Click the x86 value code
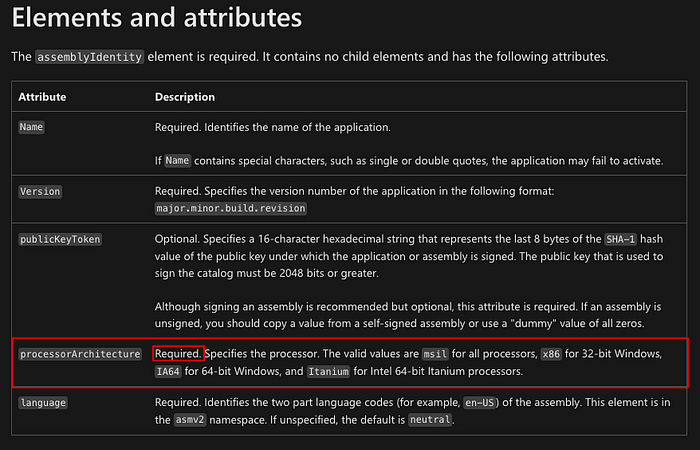The height and width of the screenshot is (450, 700). 552,354
